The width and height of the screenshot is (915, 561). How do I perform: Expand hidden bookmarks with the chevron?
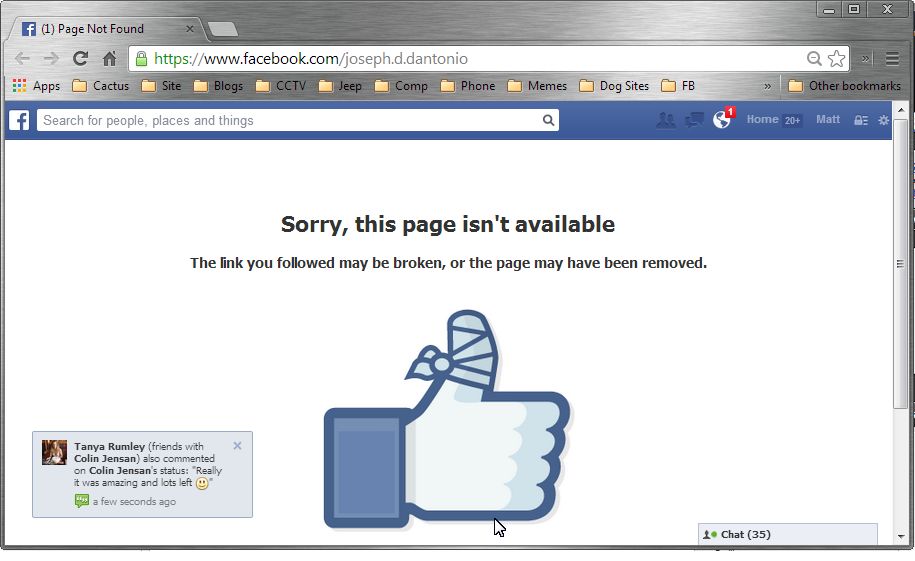[x=767, y=86]
